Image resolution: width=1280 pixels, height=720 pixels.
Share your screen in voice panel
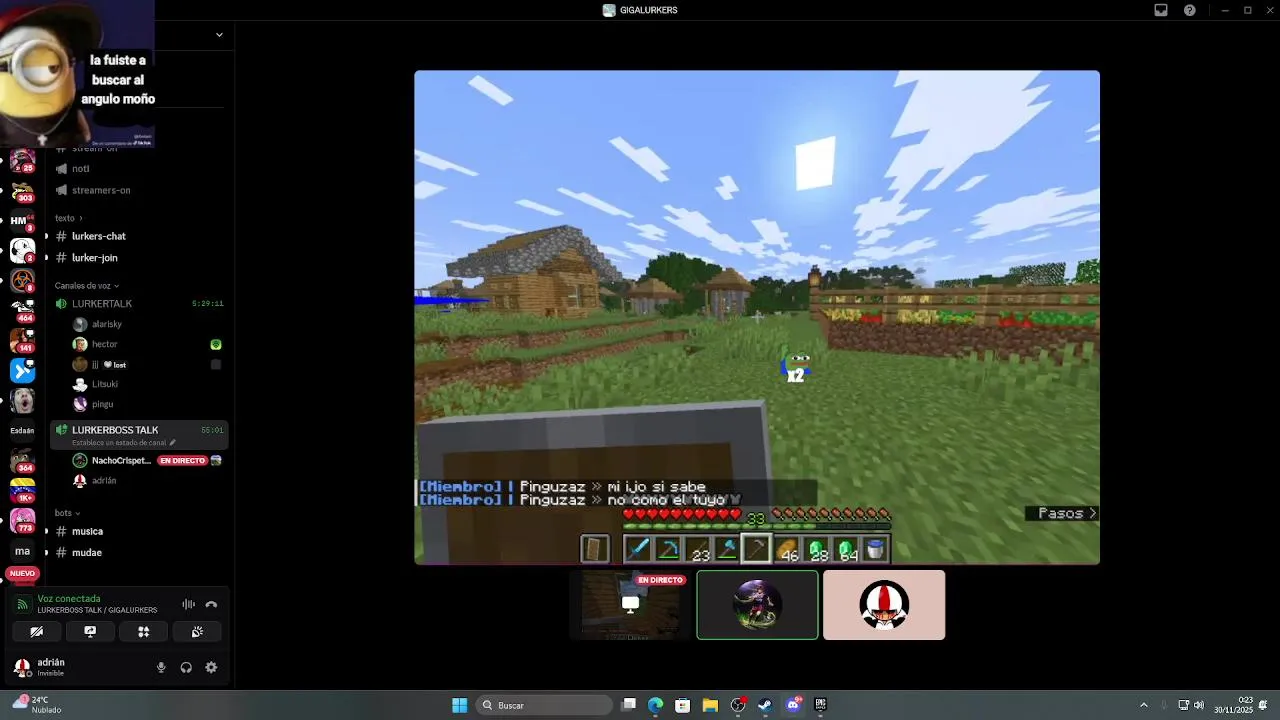(x=90, y=631)
